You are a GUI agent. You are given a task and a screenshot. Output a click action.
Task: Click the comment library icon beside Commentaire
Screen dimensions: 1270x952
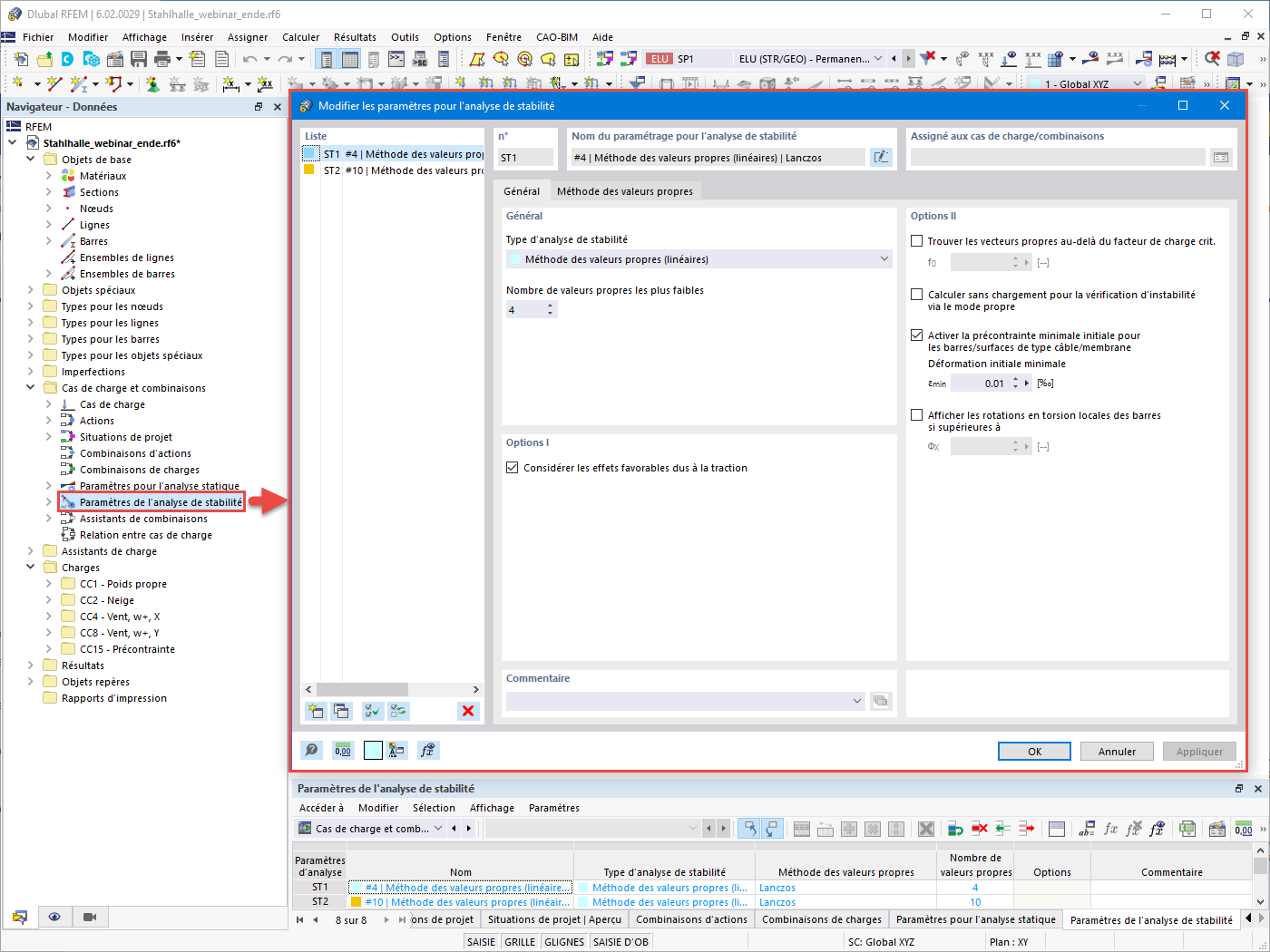click(x=881, y=701)
